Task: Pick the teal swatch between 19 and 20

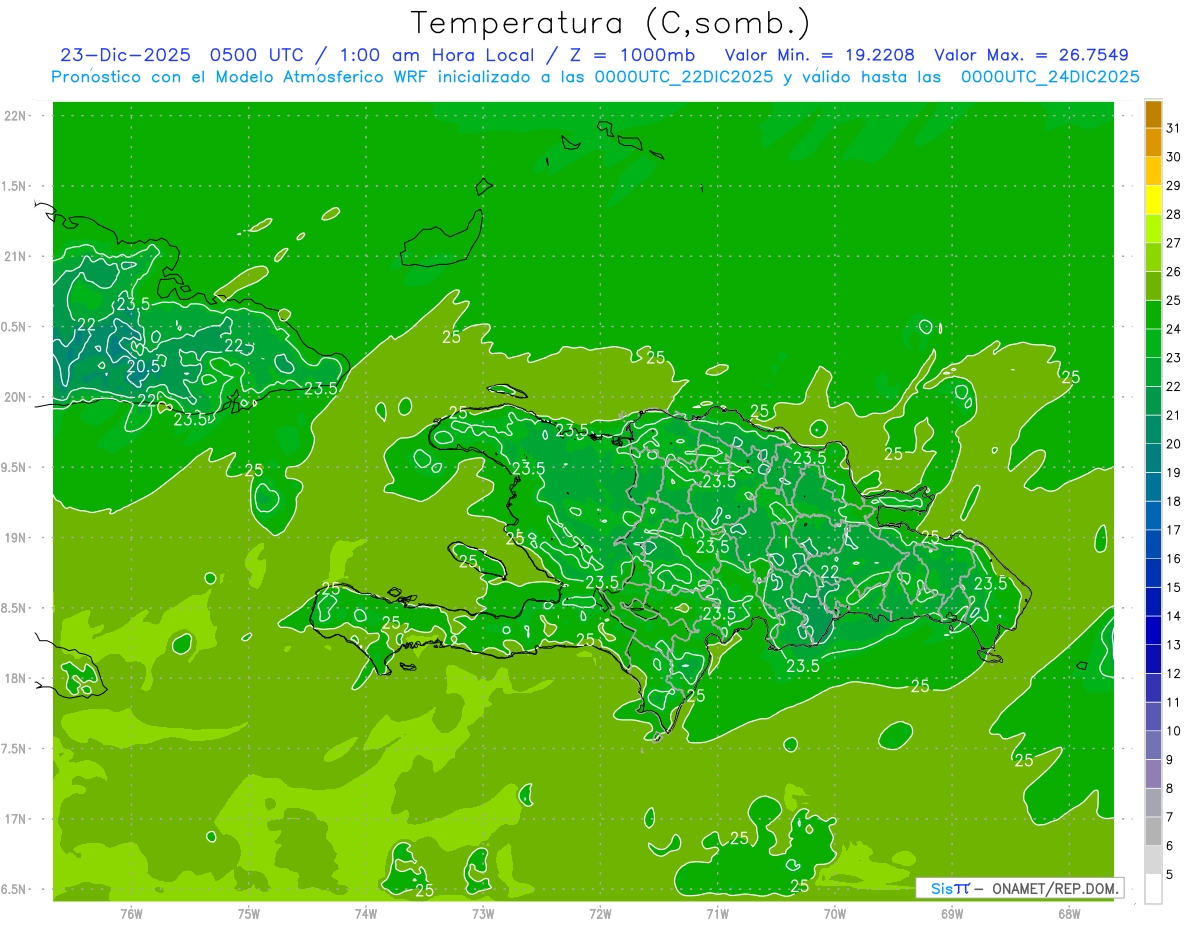Action: pos(1153,459)
